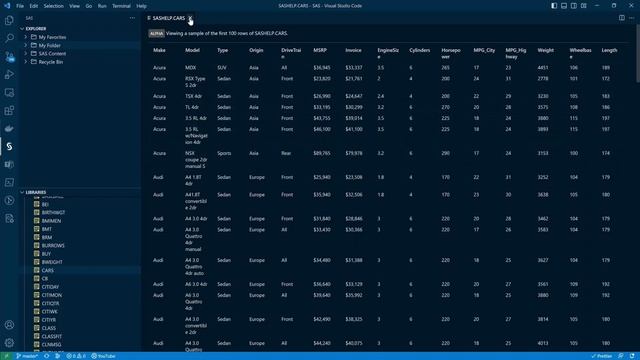Click the Origin column header
This screenshot has height=360, width=640.
pos(256,50)
